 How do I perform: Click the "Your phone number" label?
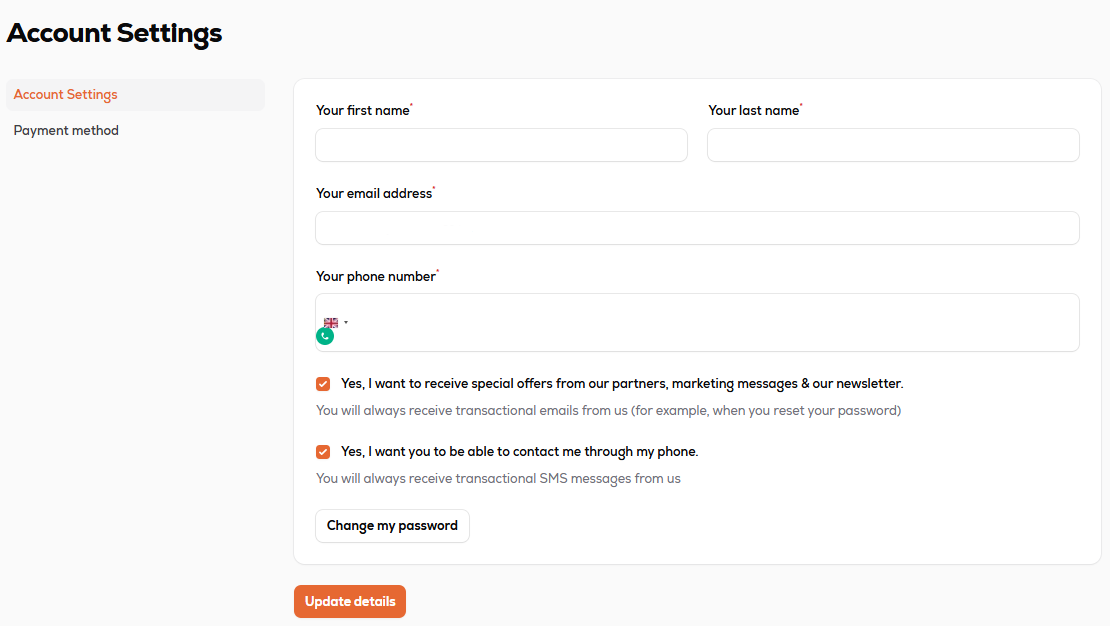click(x=376, y=277)
